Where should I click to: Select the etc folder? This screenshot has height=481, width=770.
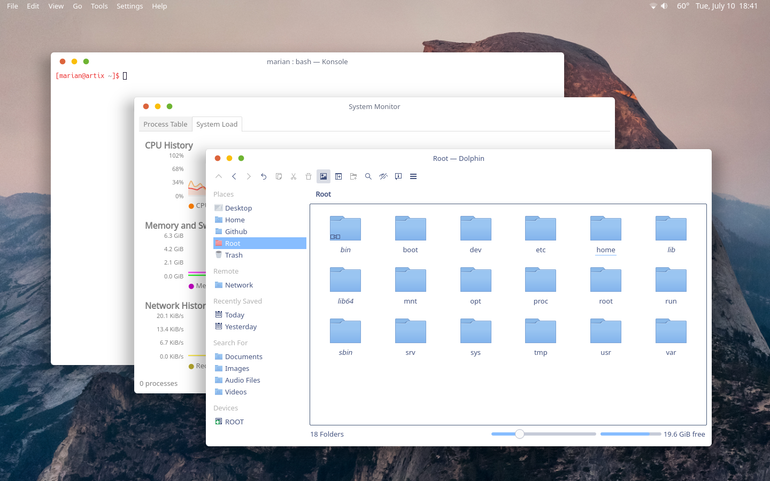[540, 235]
